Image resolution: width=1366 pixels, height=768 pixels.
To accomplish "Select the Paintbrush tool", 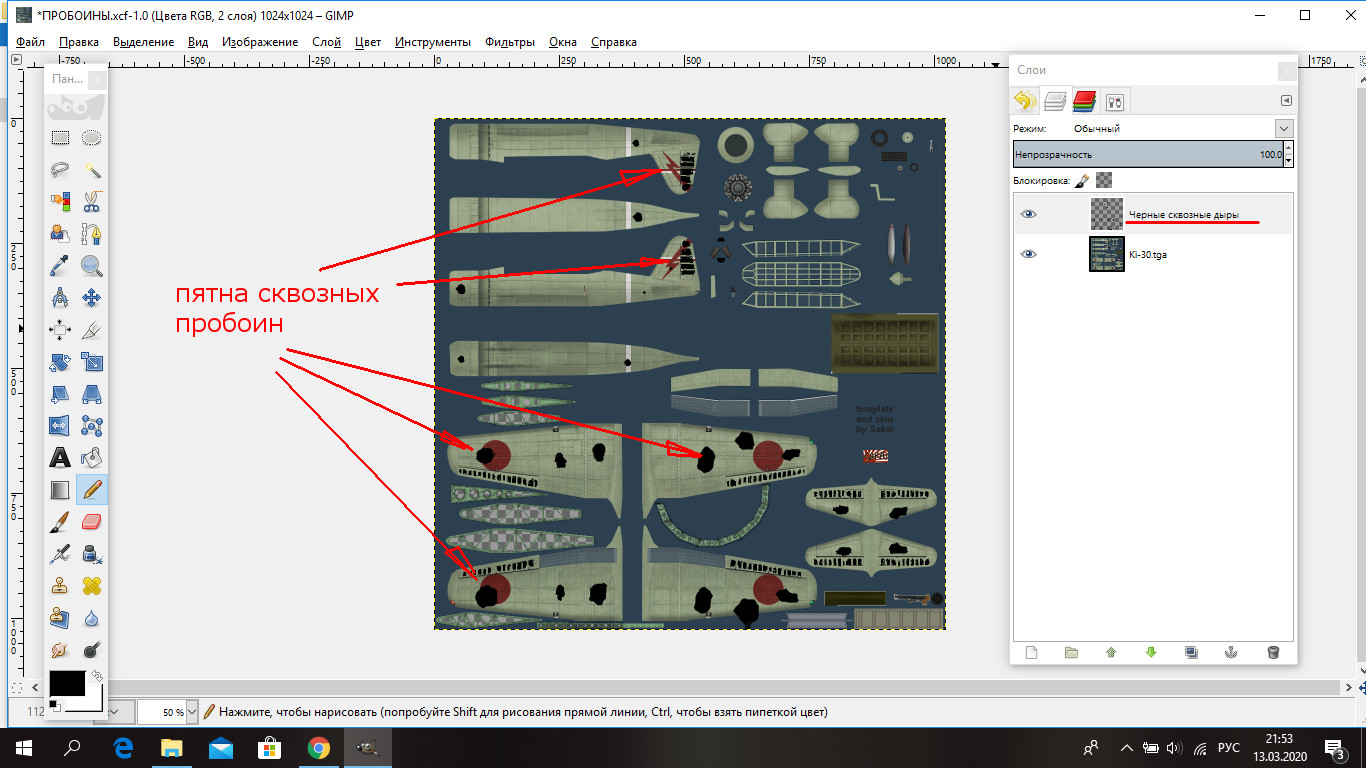I will [60, 522].
